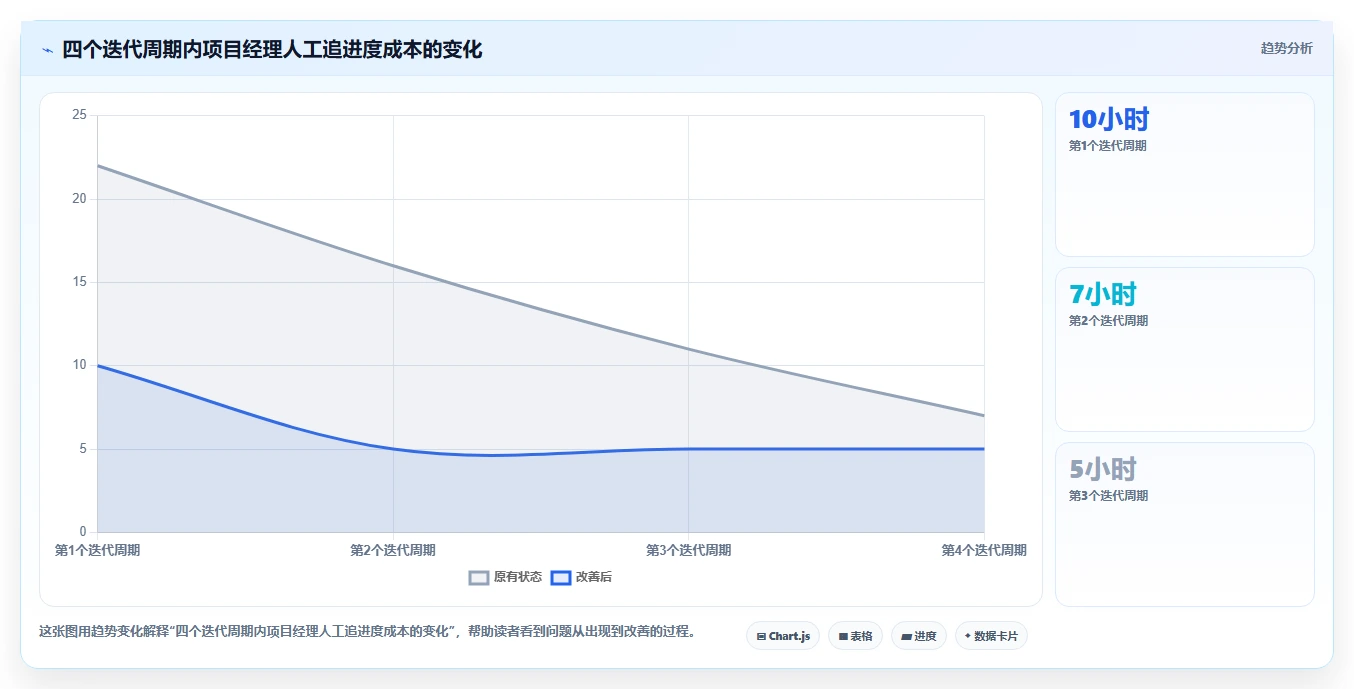The image size is (1354, 689).
Task: Open the 7小时 data card
Action: 1184,350
